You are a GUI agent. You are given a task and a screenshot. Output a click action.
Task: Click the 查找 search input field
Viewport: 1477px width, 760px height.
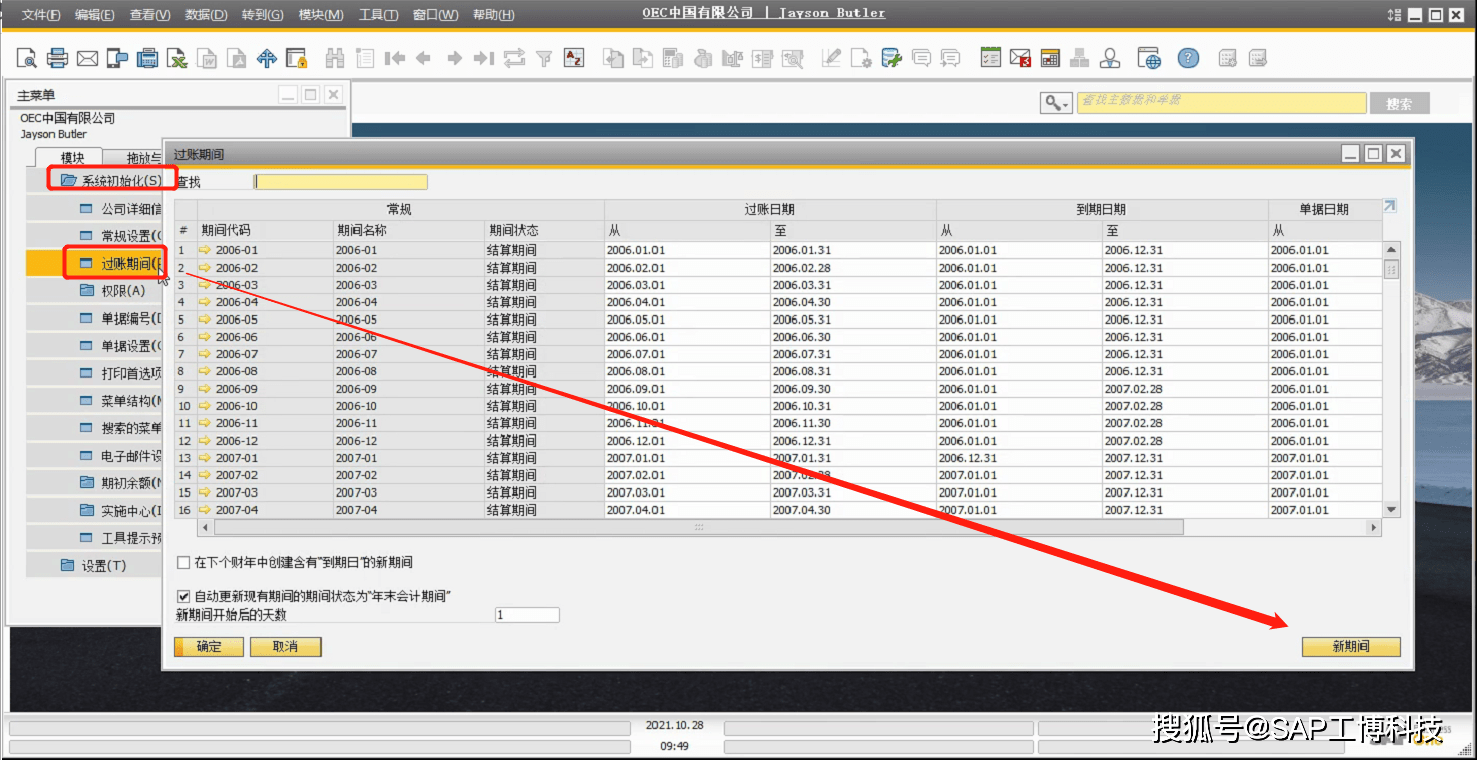(x=340, y=182)
